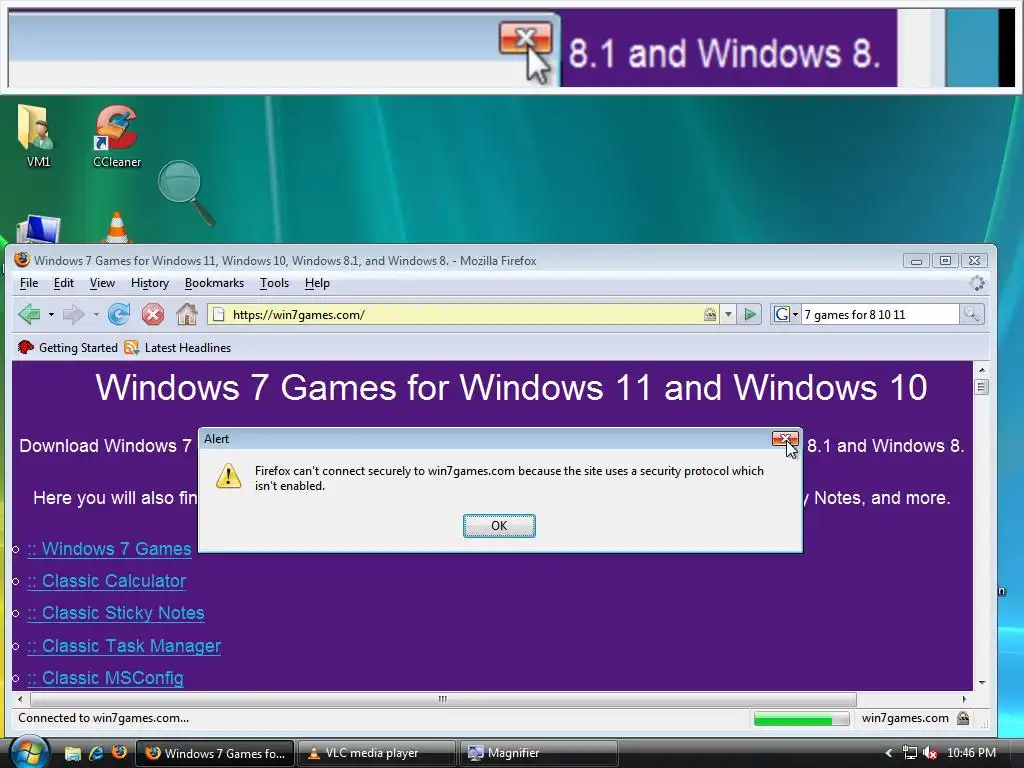Open the File menu
Screen dimensions: 1024x768
pos(29,283)
